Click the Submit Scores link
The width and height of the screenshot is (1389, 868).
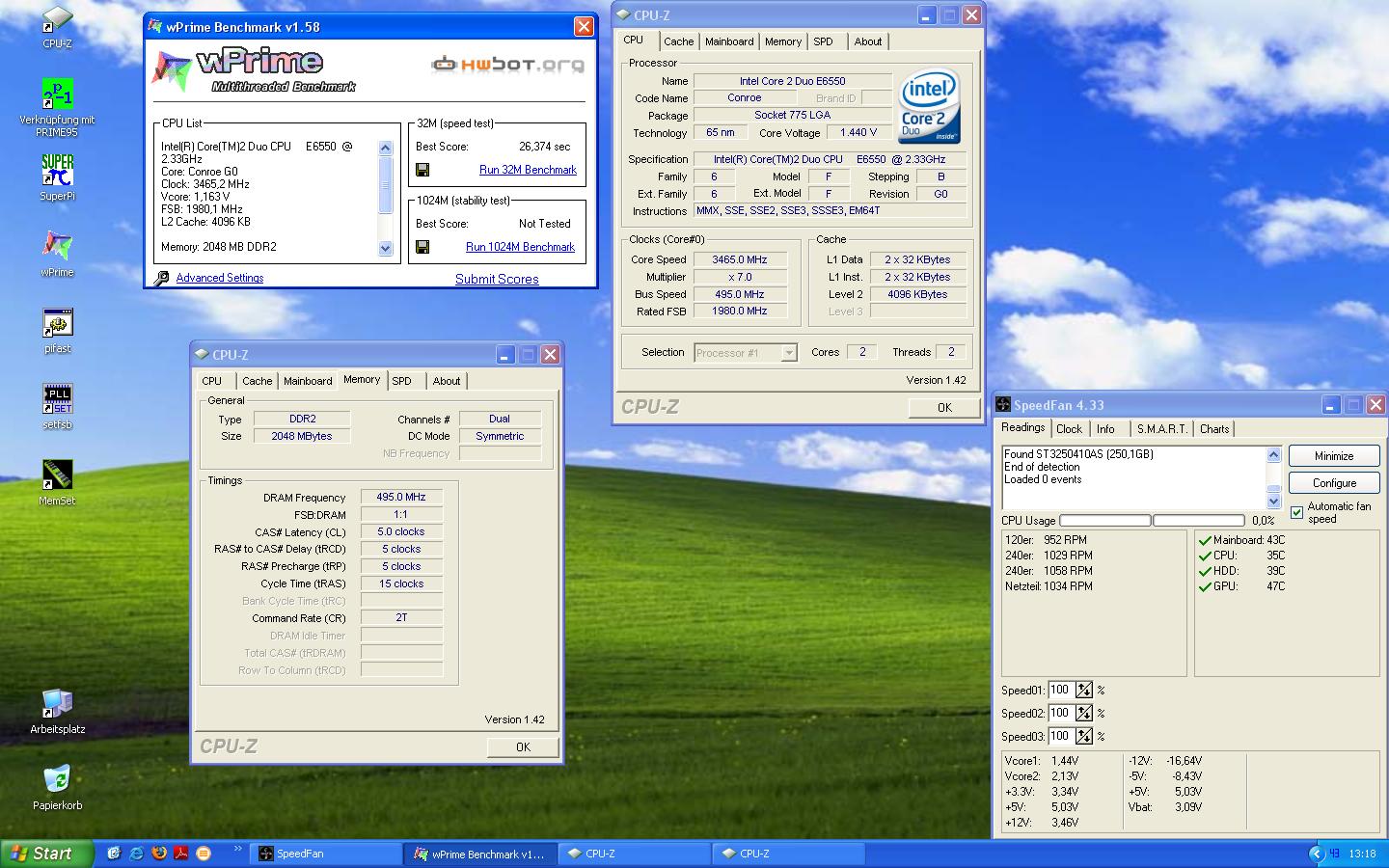(497, 279)
